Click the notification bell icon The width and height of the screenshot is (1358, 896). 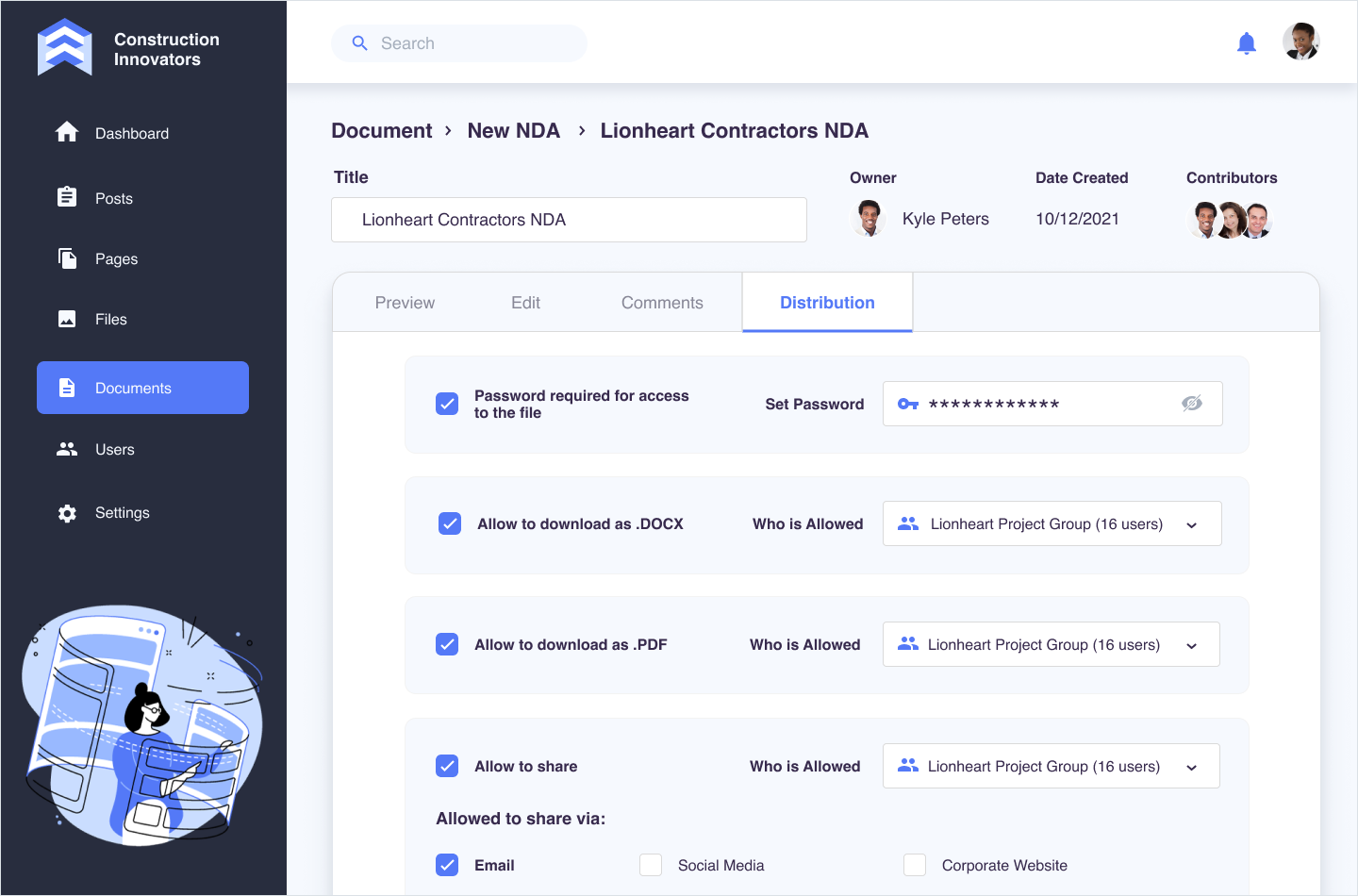(1246, 43)
